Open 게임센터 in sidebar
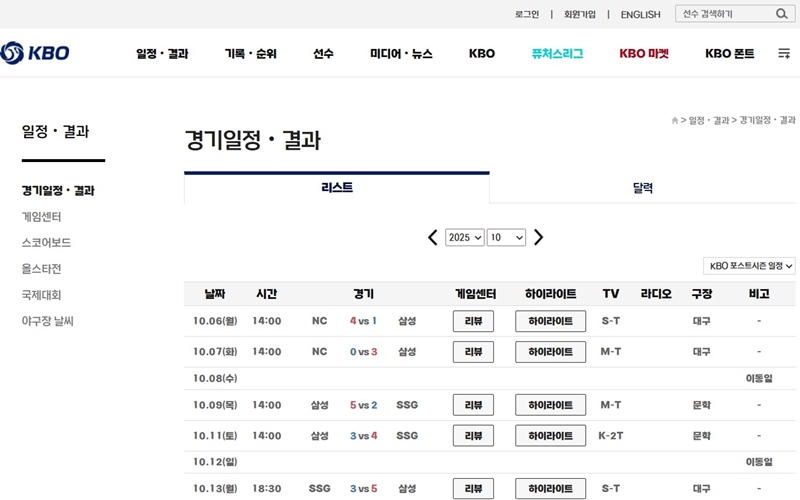Screen dimensions: 800x500 click(41, 217)
